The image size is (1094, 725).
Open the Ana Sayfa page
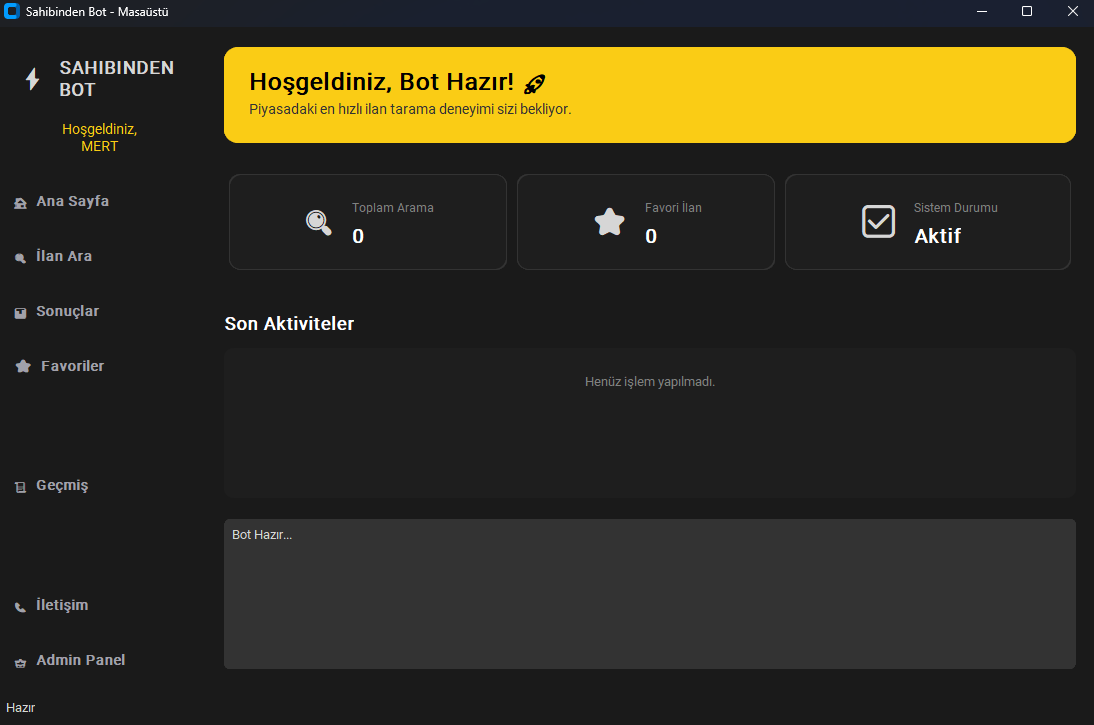tap(73, 201)
